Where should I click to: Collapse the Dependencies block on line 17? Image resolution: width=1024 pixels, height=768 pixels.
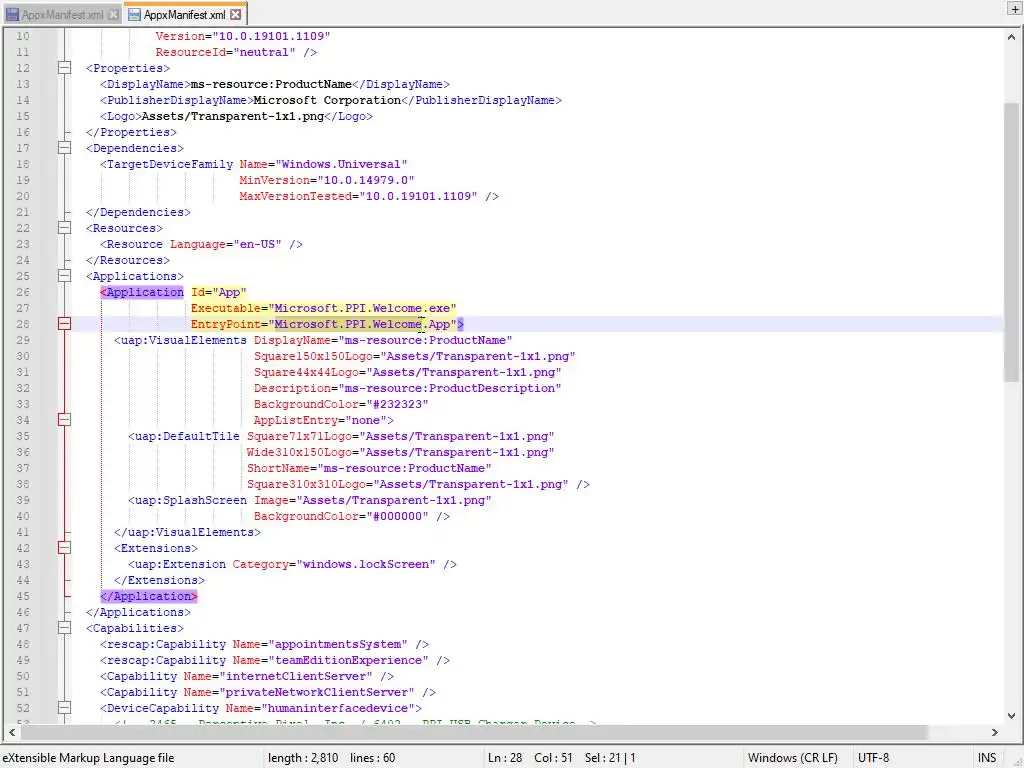(x=64, y=148)
